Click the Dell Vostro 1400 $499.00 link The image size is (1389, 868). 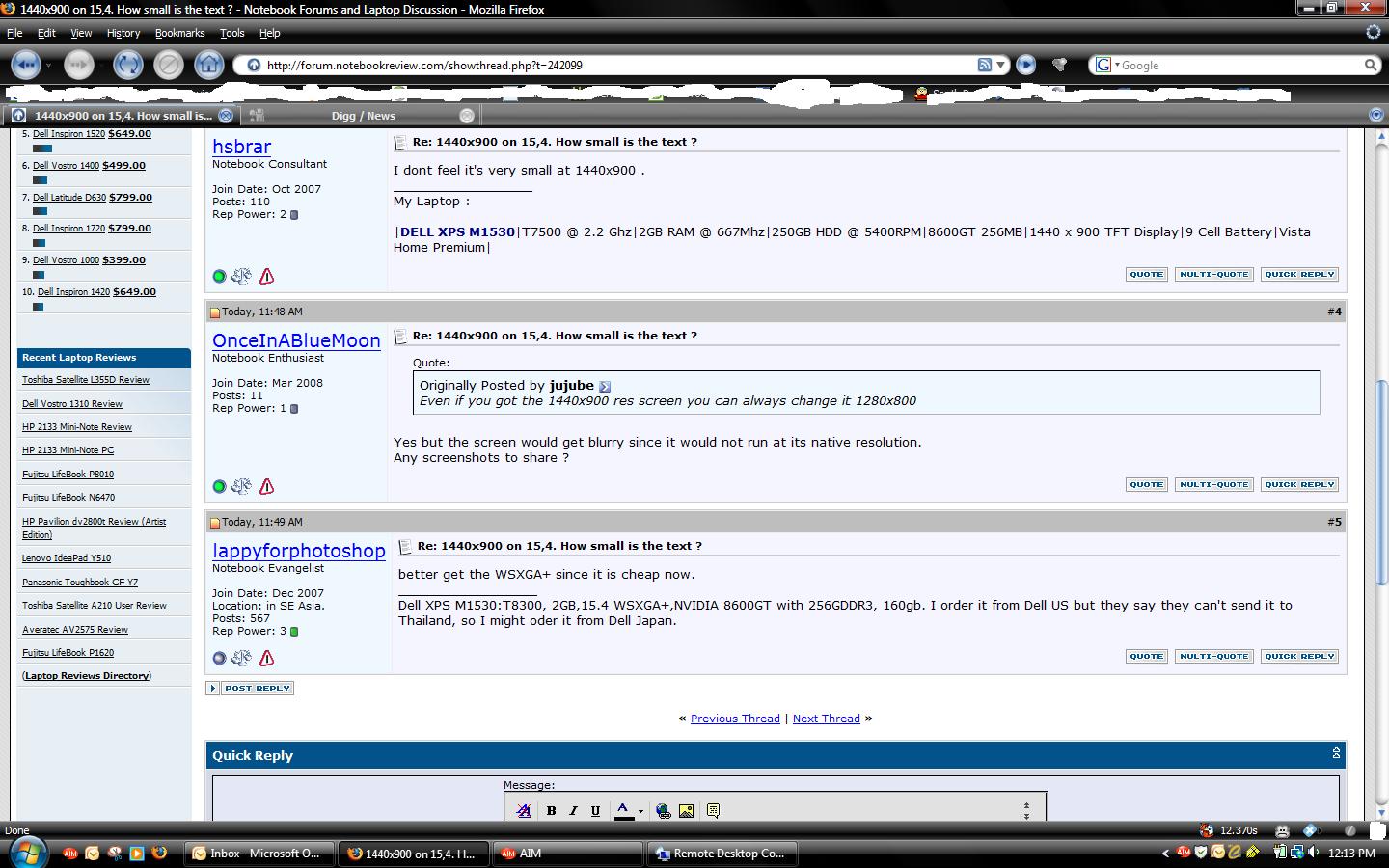89,166
